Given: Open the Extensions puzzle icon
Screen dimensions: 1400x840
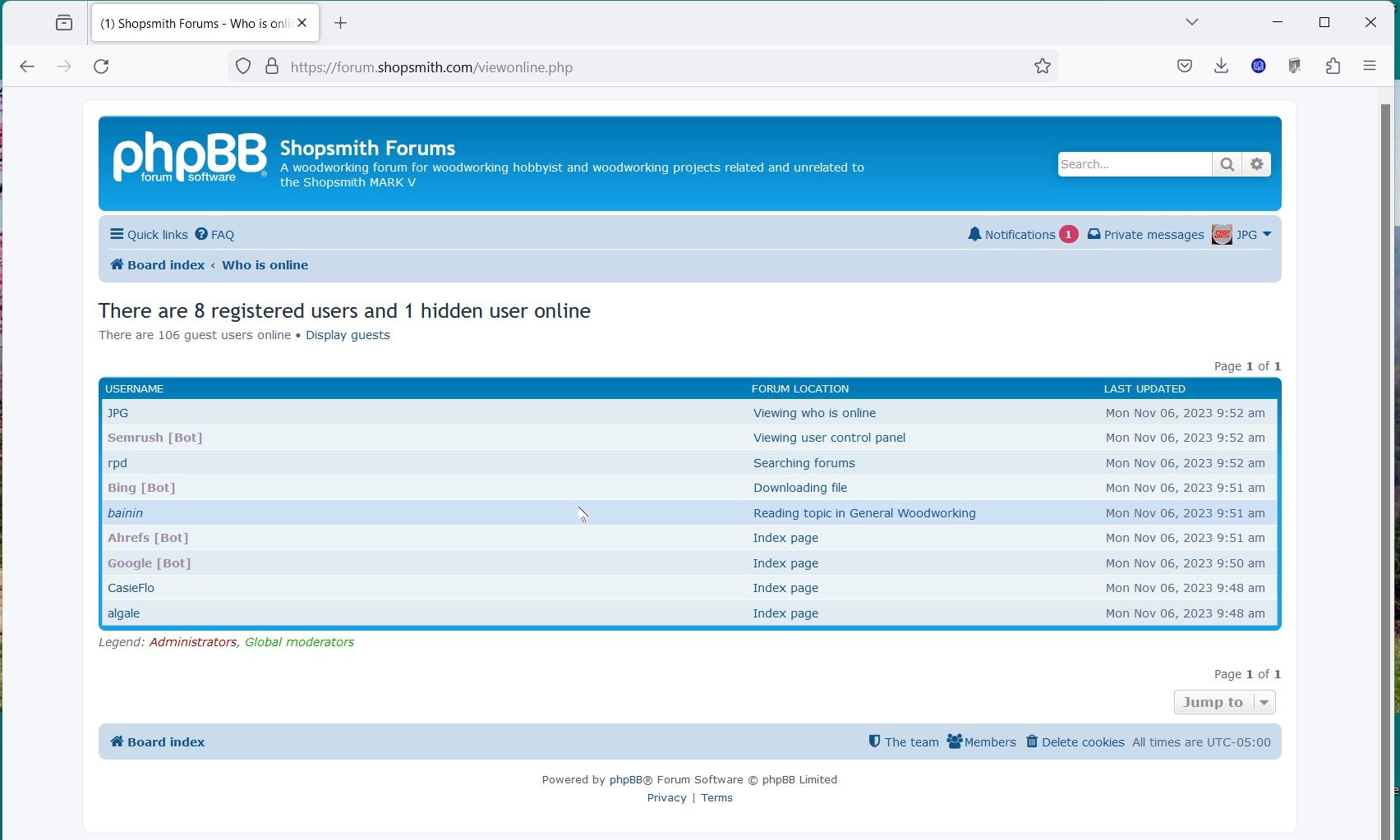Looking at the screenshot, I should click(x=1333, y=67).
